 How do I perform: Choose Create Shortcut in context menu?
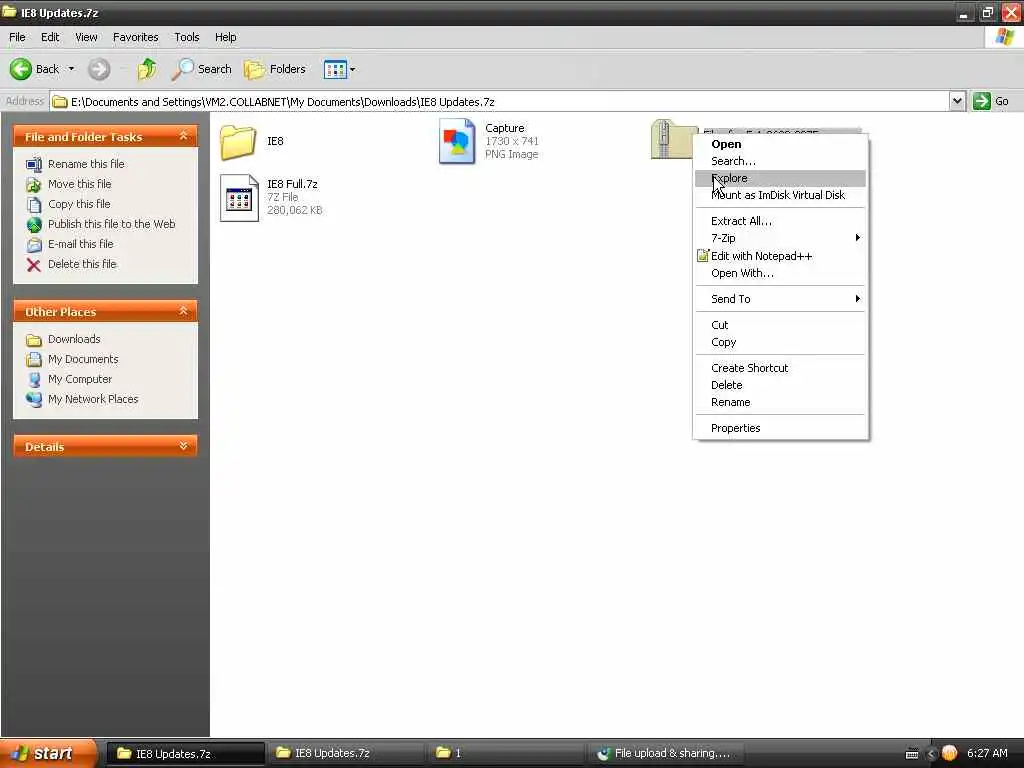(x=780, y=368)
